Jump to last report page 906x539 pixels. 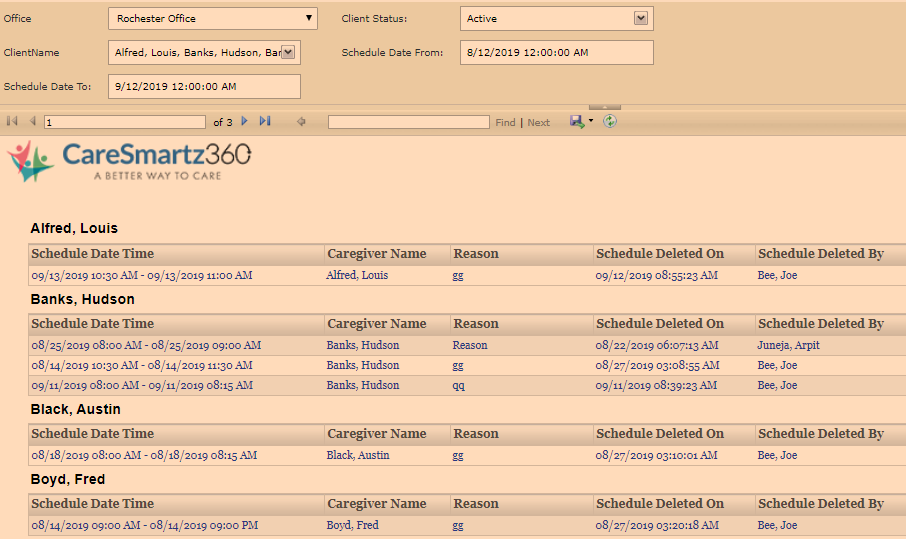click(265, 121)
